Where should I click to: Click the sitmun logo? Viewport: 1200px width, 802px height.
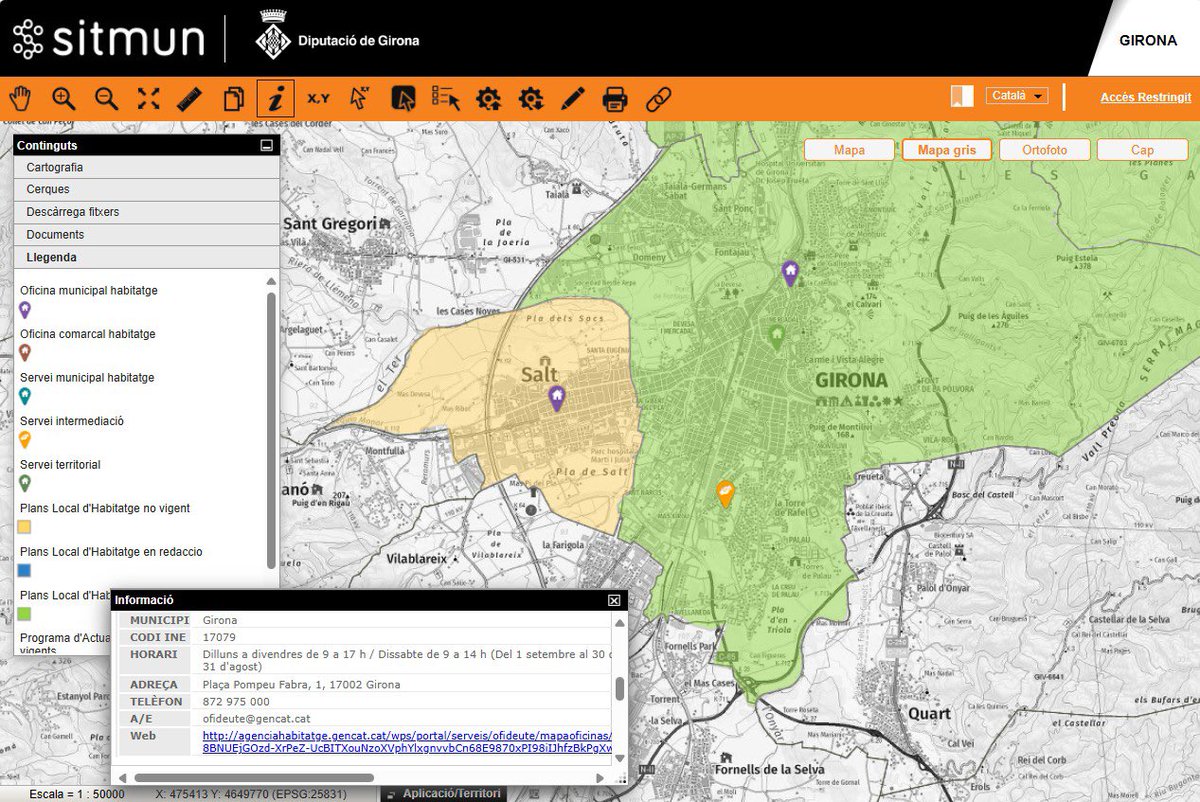click(x=108, y=39)
